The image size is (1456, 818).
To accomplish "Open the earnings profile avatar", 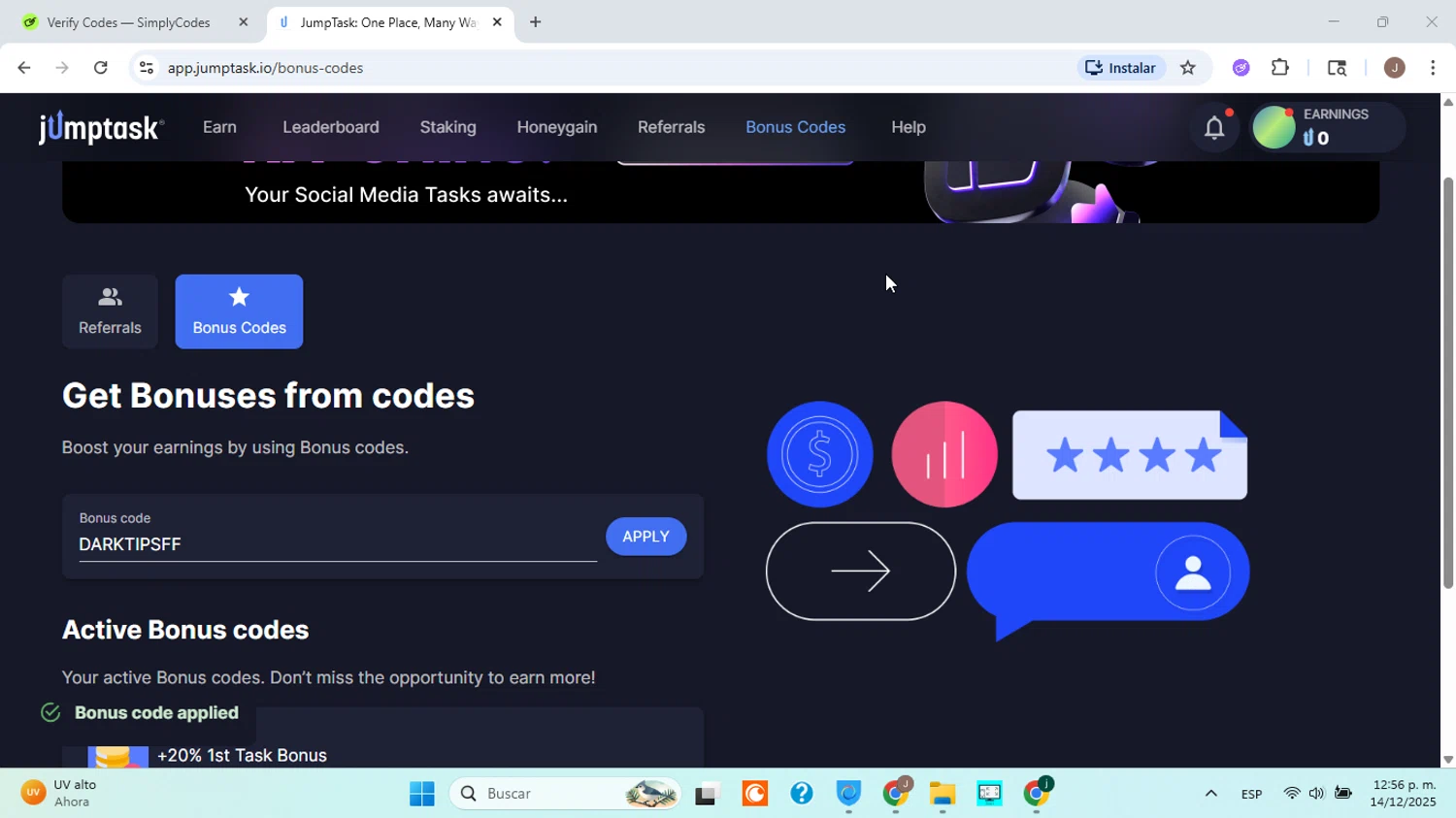I will 1274,127.
